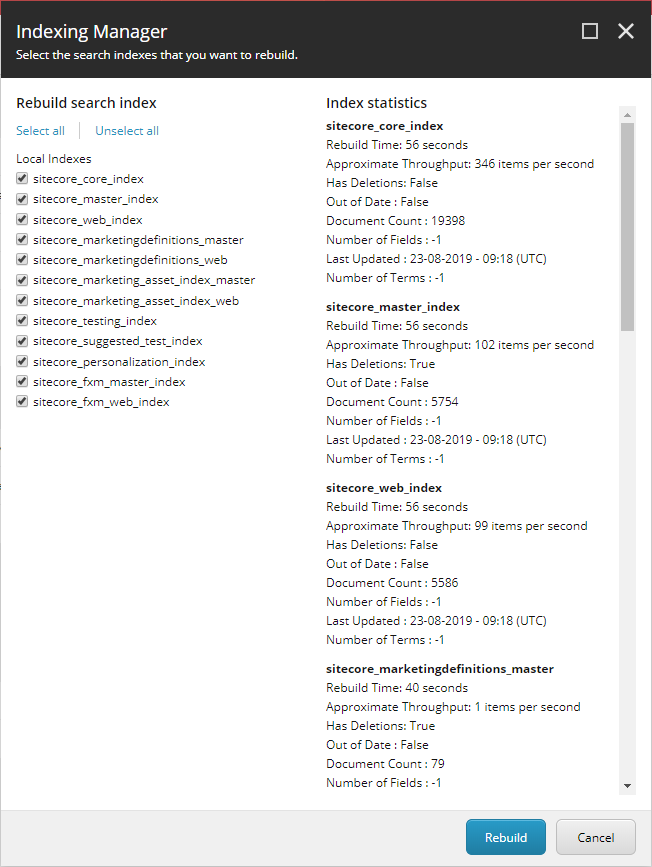Click the Unselect all link
Viewport: 652px width, 867px height.
point(127,131)
